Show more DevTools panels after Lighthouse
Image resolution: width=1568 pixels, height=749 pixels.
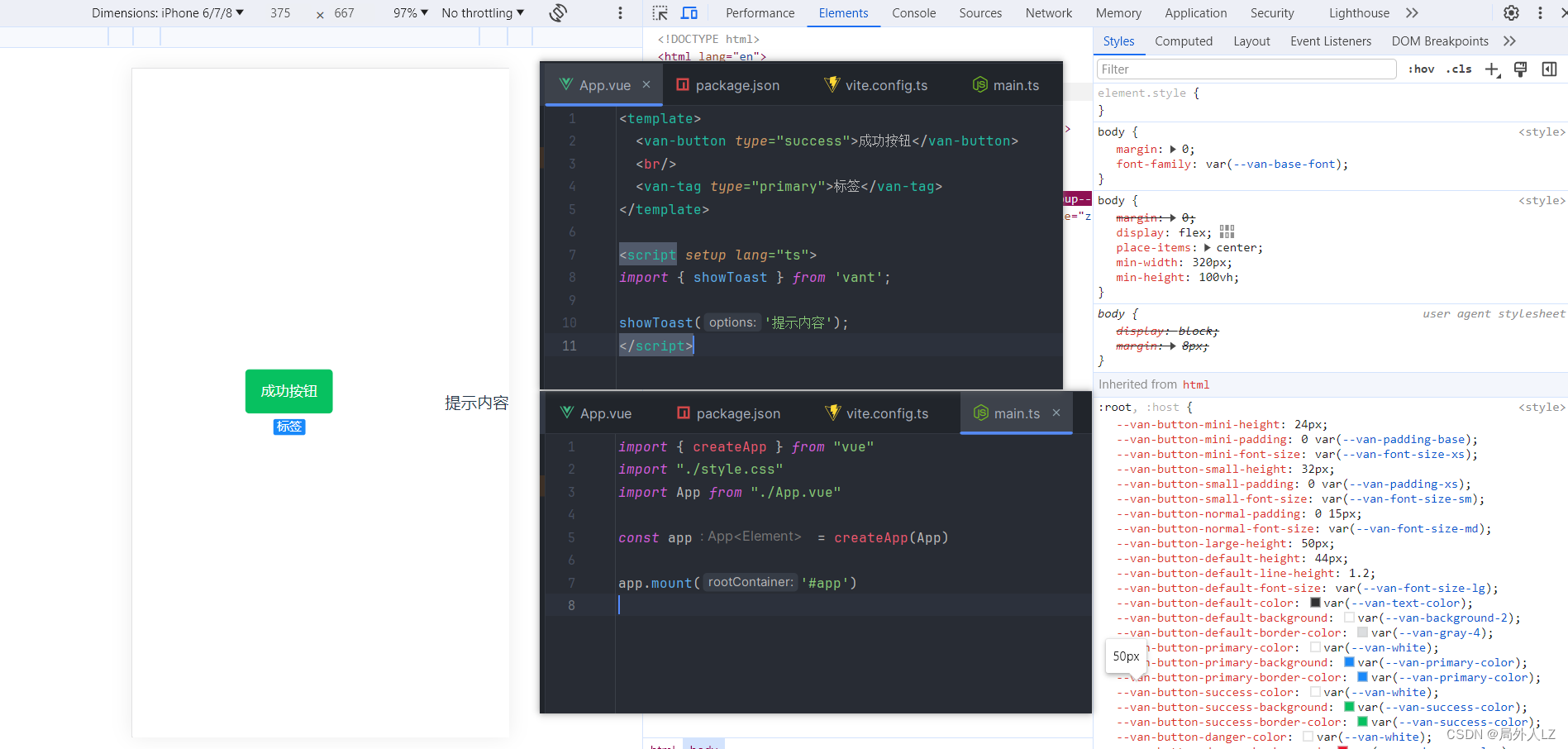click(x=1412, y=13)
